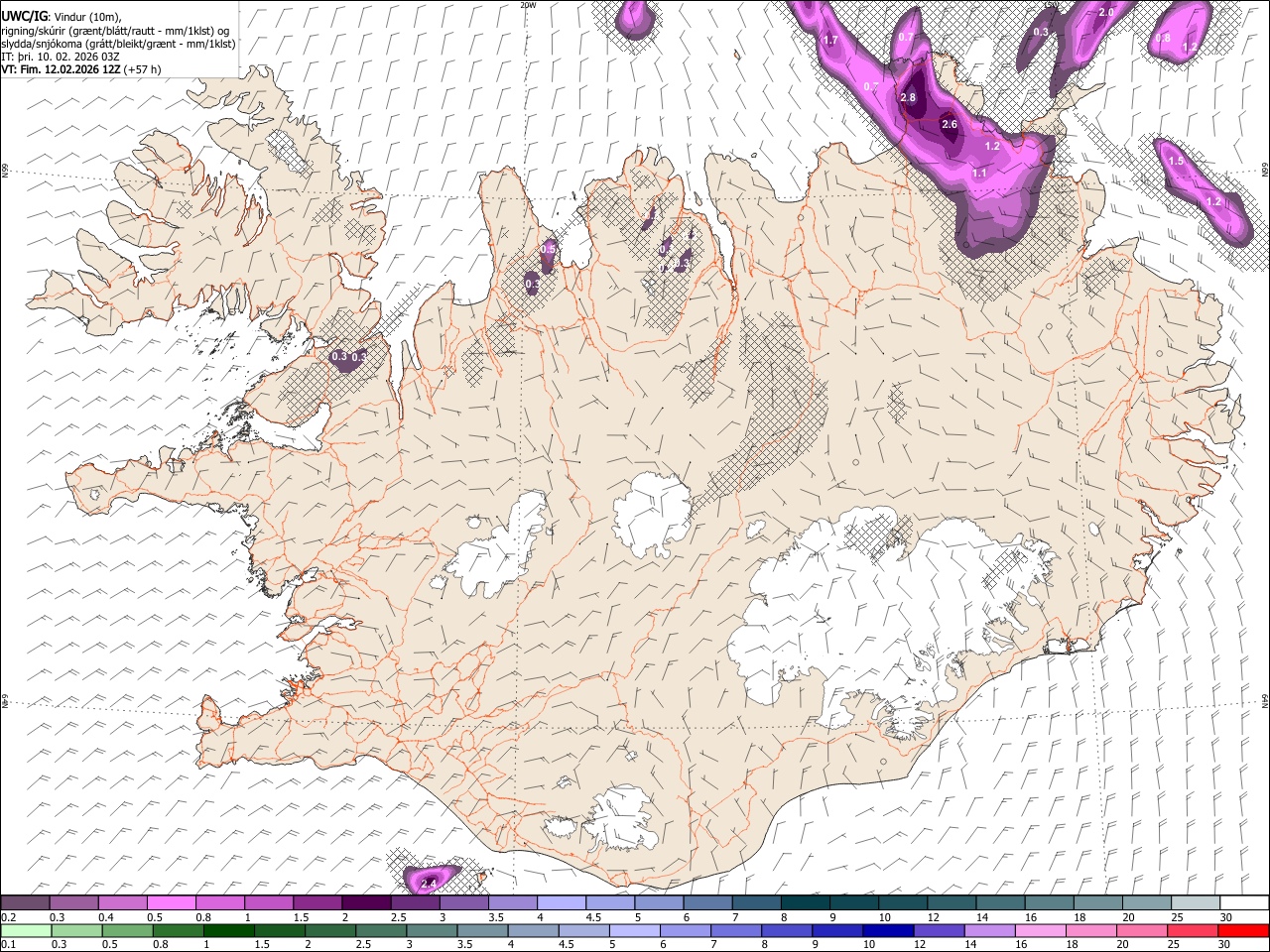The width and height of the screenshot is (1270, 952).
Task: Select darkest green lower swatch between 1 and 1.5
Action: tap(229, 930)
